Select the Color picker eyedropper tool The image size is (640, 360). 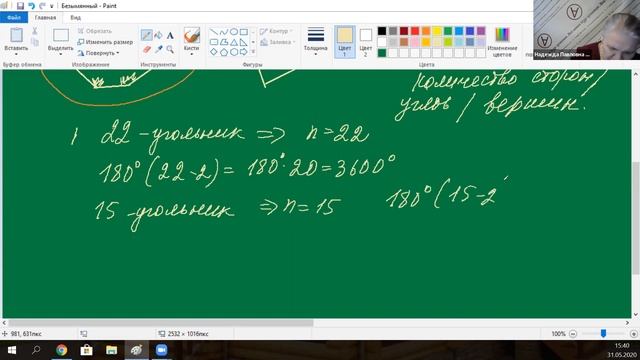(x=158, y=49)
